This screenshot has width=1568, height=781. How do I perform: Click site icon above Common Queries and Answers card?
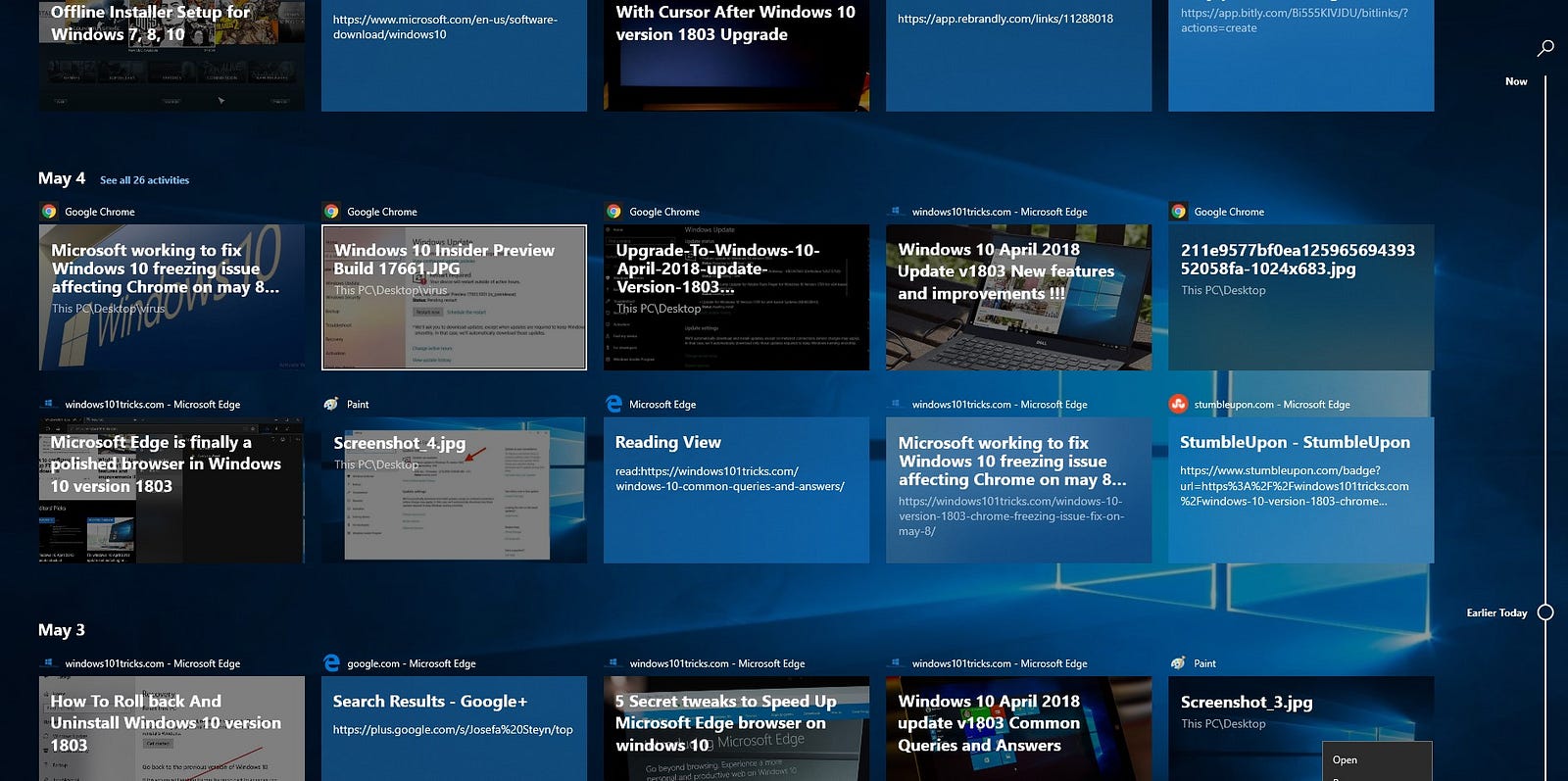(896, 663)
